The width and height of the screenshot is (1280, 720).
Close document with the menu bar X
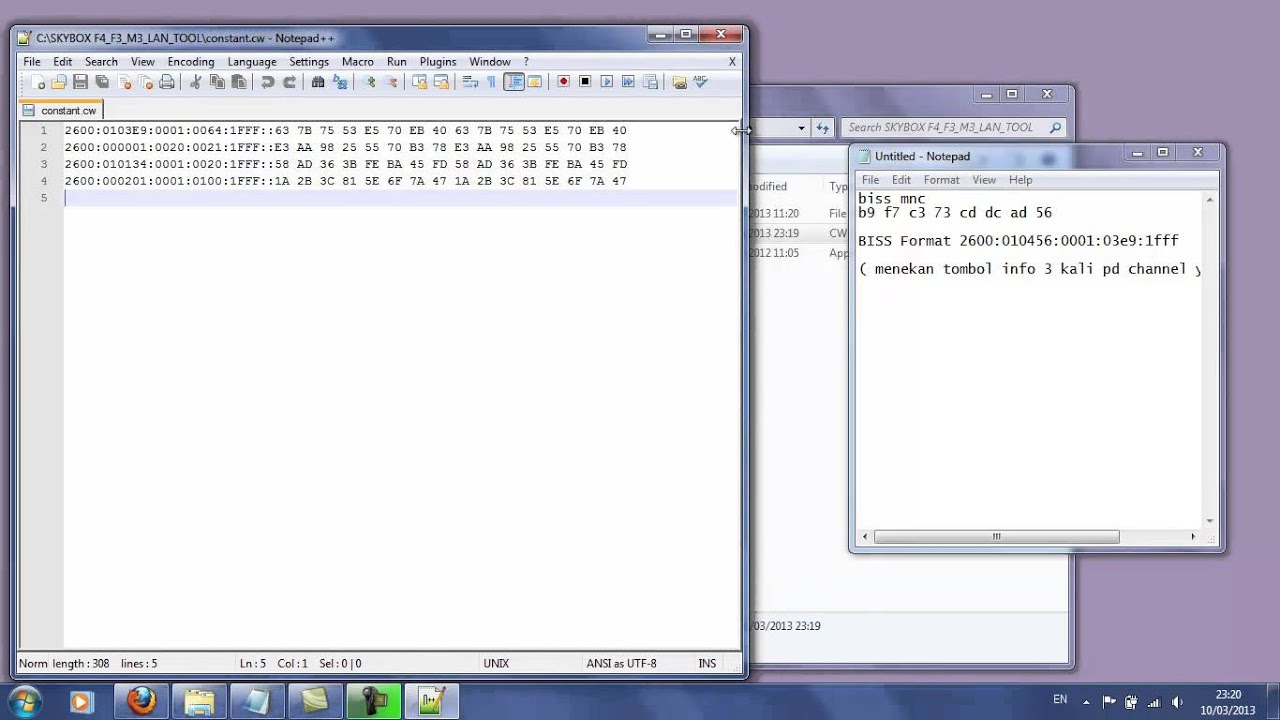coord(732,62)
